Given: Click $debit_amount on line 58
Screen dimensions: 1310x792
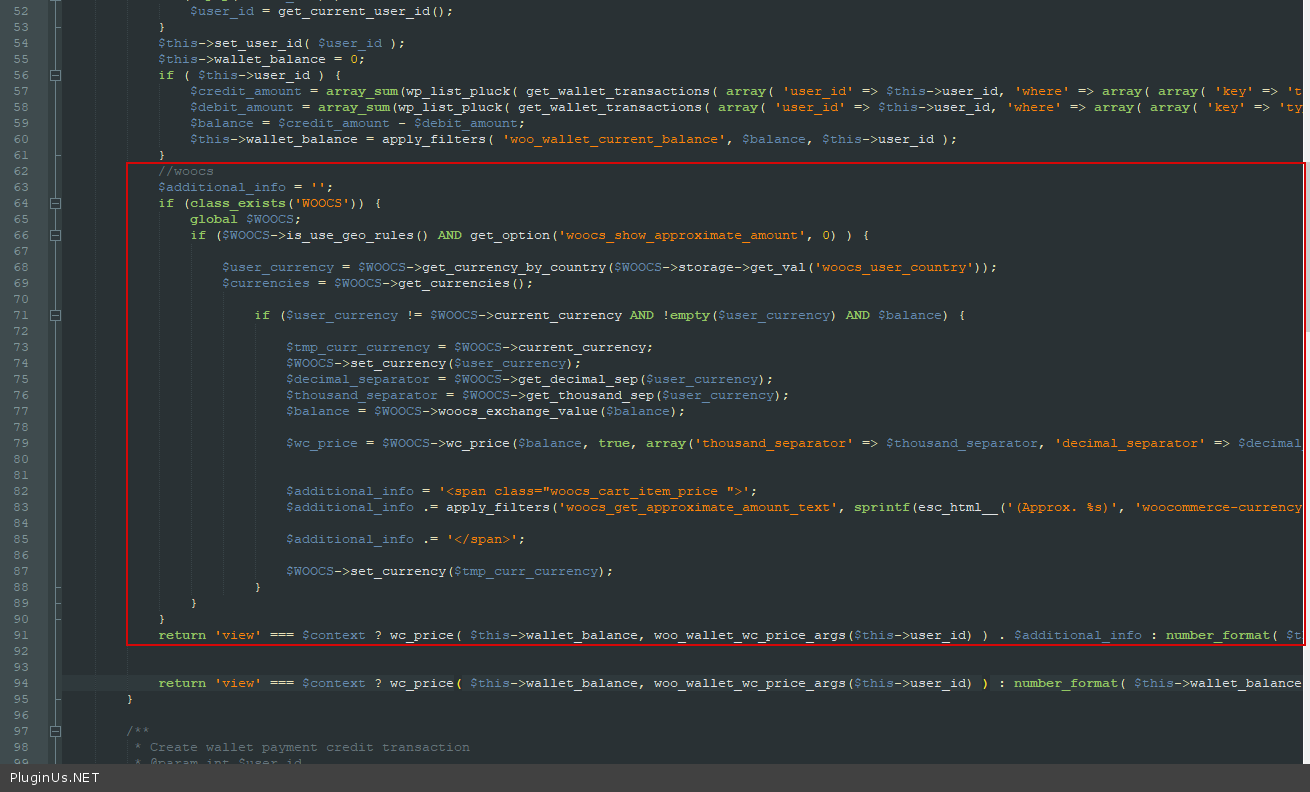Looking at the screenshot, I should (x=242, y=107).
